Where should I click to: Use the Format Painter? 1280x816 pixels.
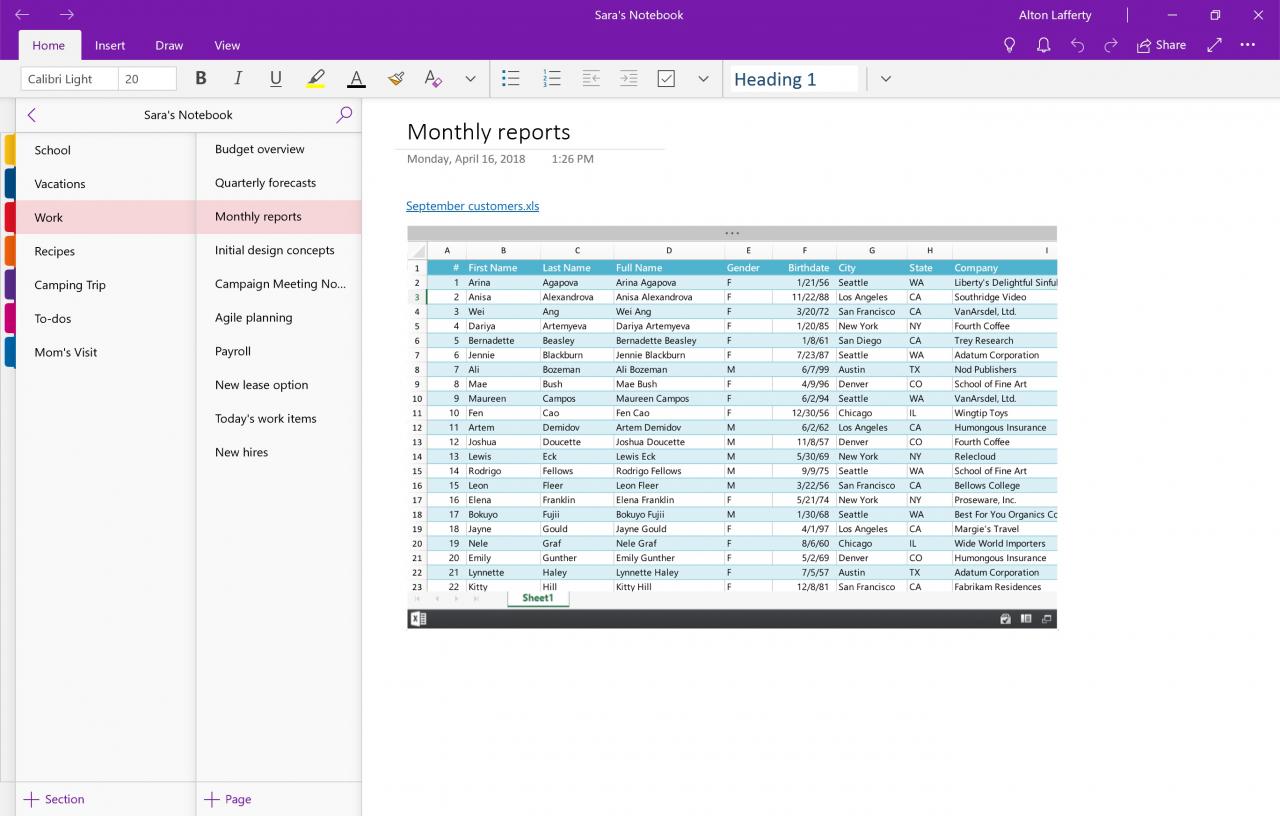click(396, 78)
